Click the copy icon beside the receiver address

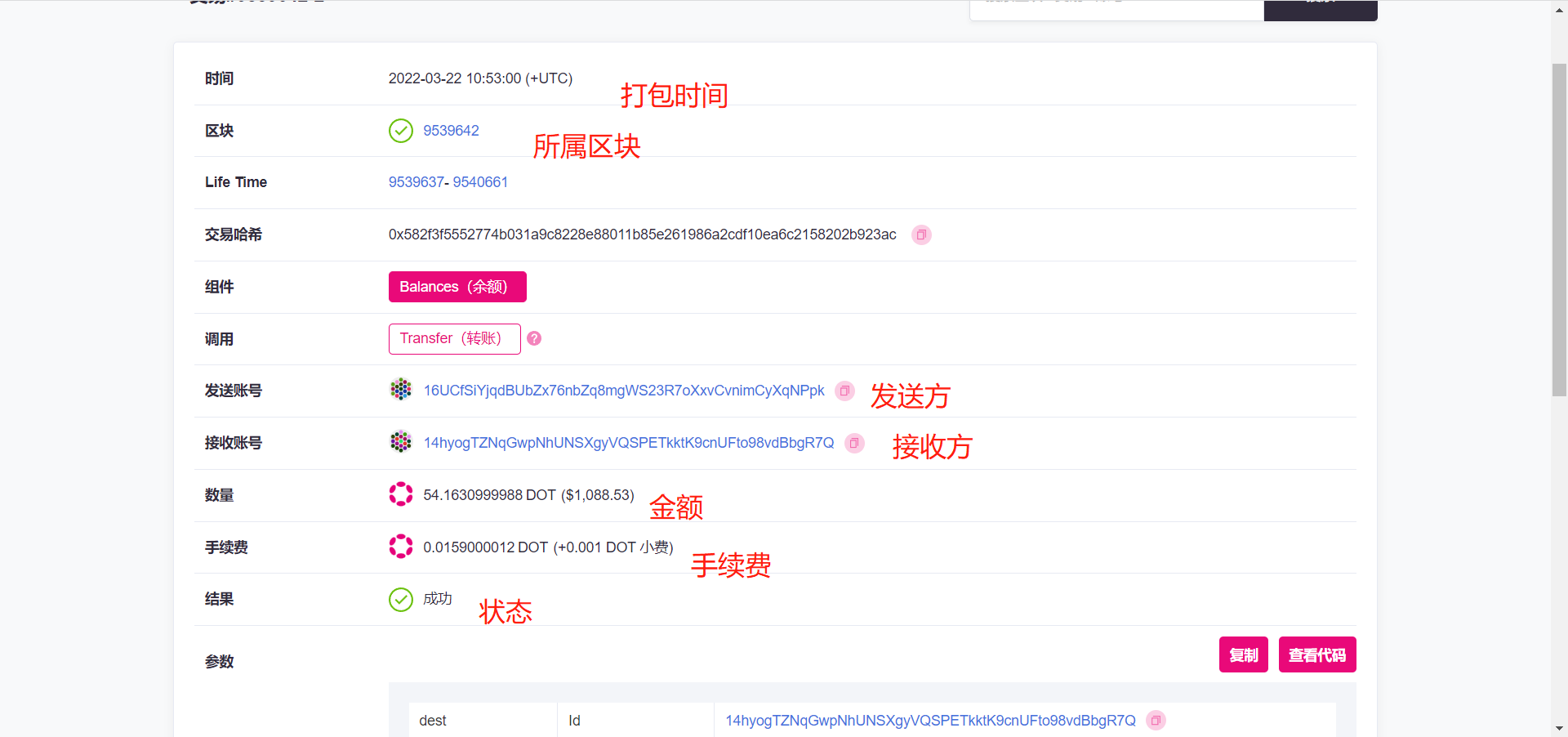click(x=854, y=443)
